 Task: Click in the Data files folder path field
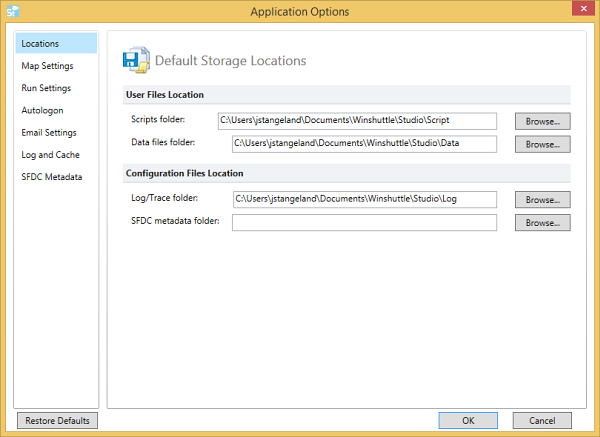pyautogui.click(x=364, y=144)
